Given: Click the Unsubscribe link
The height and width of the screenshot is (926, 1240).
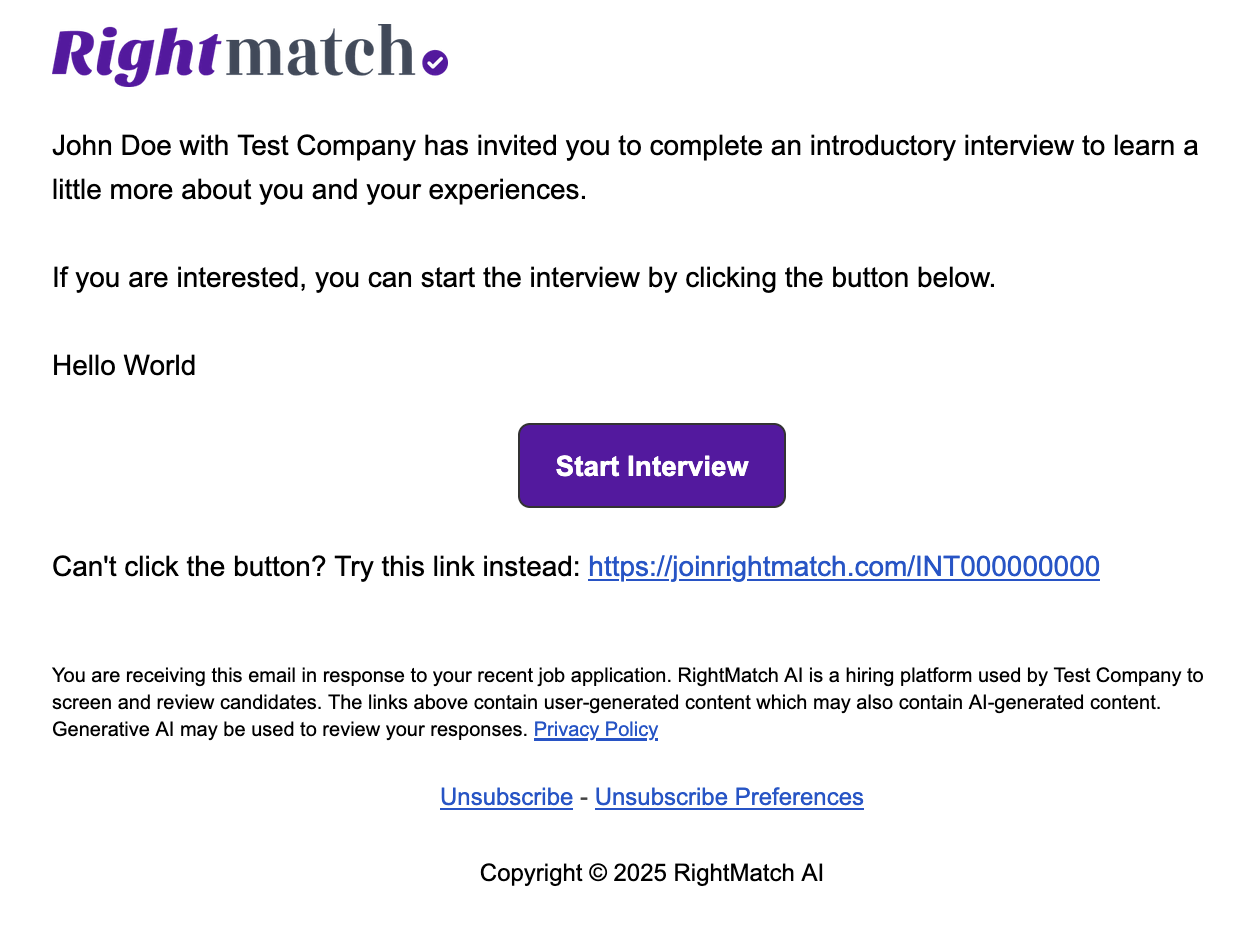Looking at the screenshot, I should coord(506,797).
